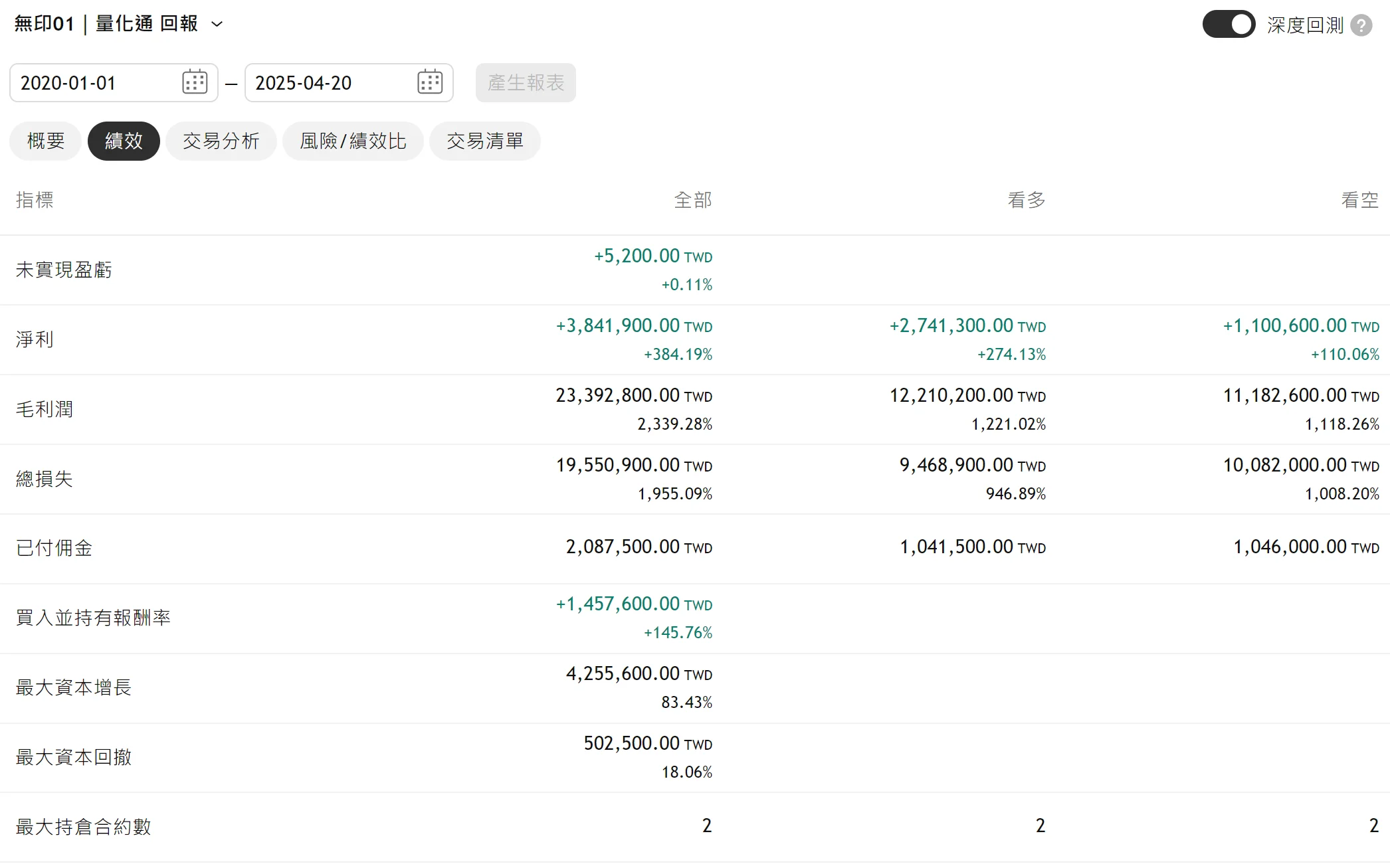The image size is (1390, 868).
Task: Click the 11,182,600.00 TWD short gross profit
Action: click(x=1301, y=395)
